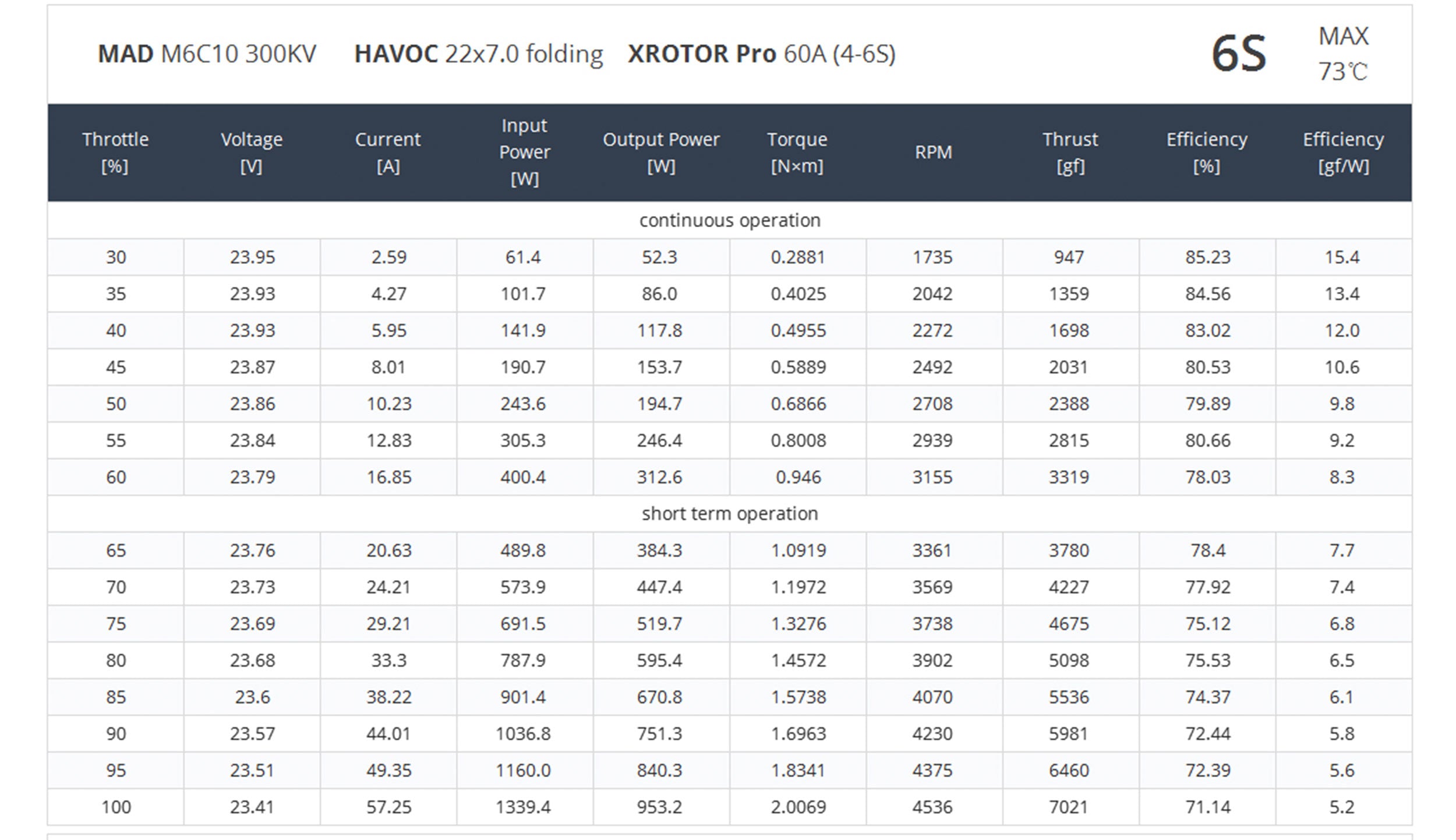
Task: Click the Output Power [W] header
Action: point(661,153)
